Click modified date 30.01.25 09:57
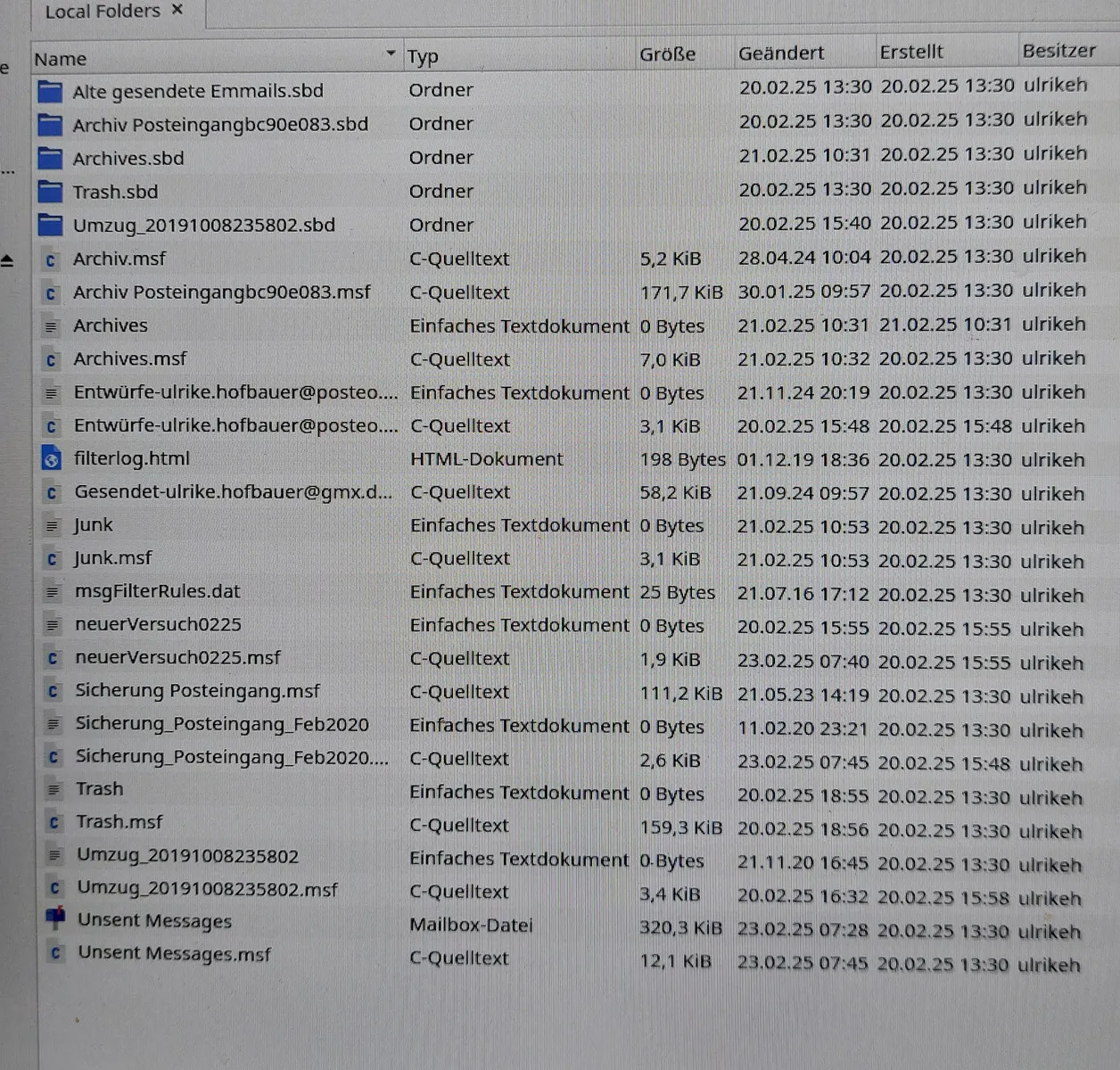Viewport: 1120px width, 1070px height. pyautogui.click(x=804, y=292)
